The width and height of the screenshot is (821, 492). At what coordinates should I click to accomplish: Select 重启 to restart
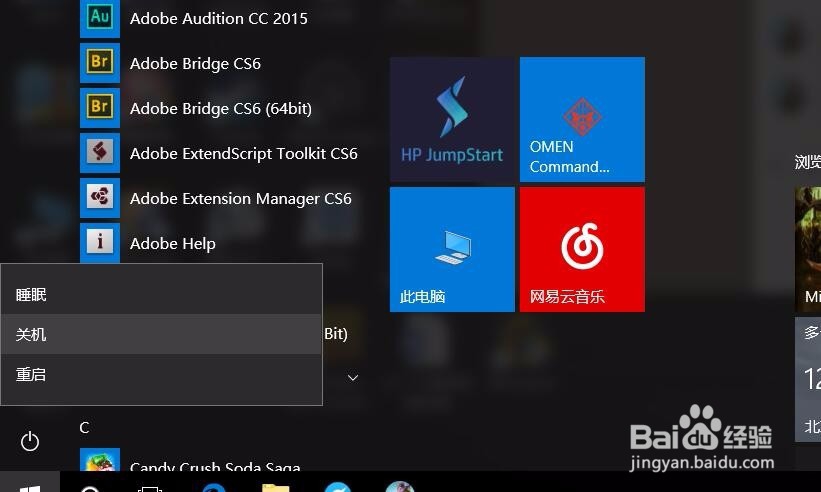[x=161, y=374]
